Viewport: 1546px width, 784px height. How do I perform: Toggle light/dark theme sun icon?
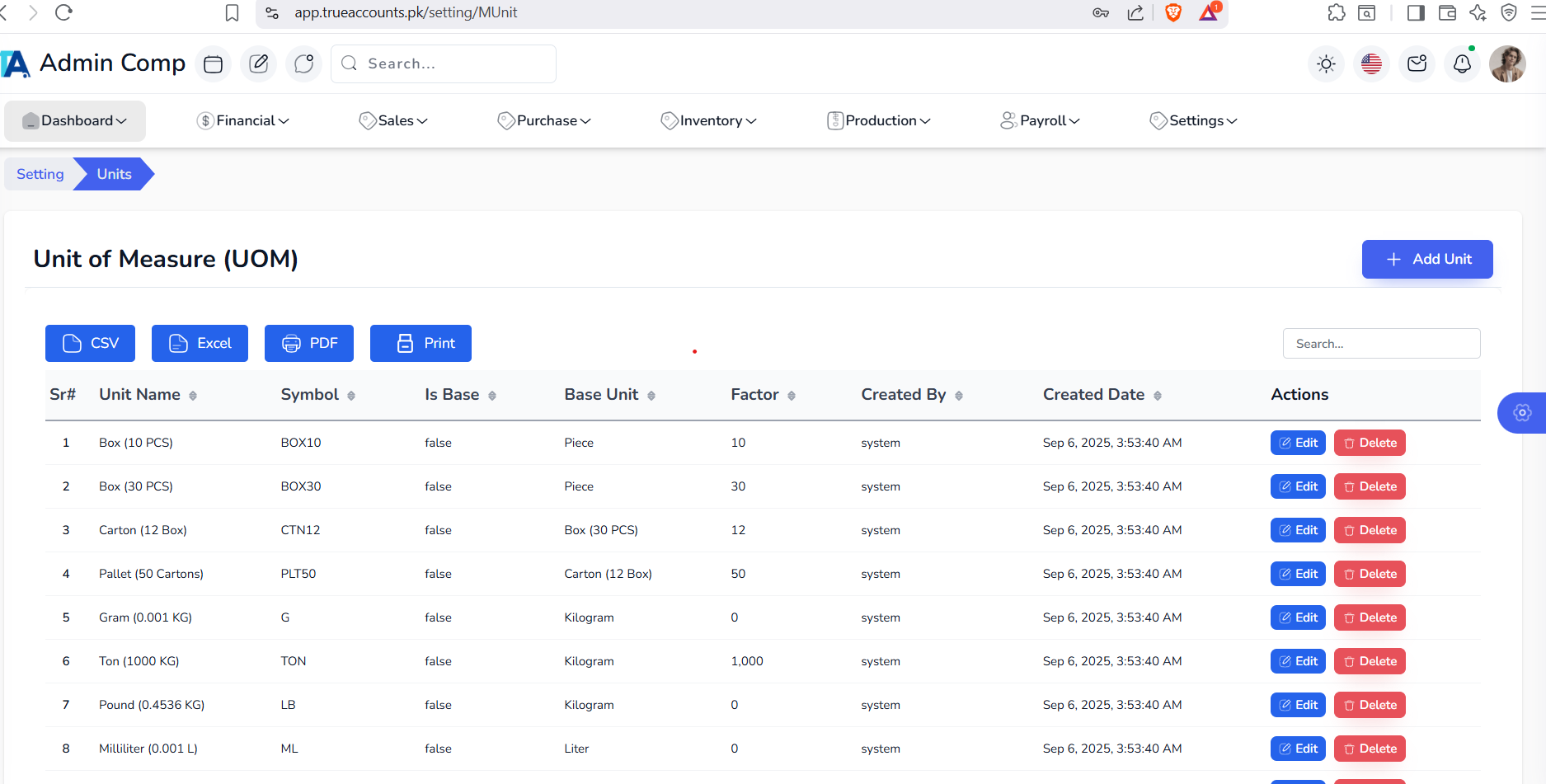[x=1326, y=64]
